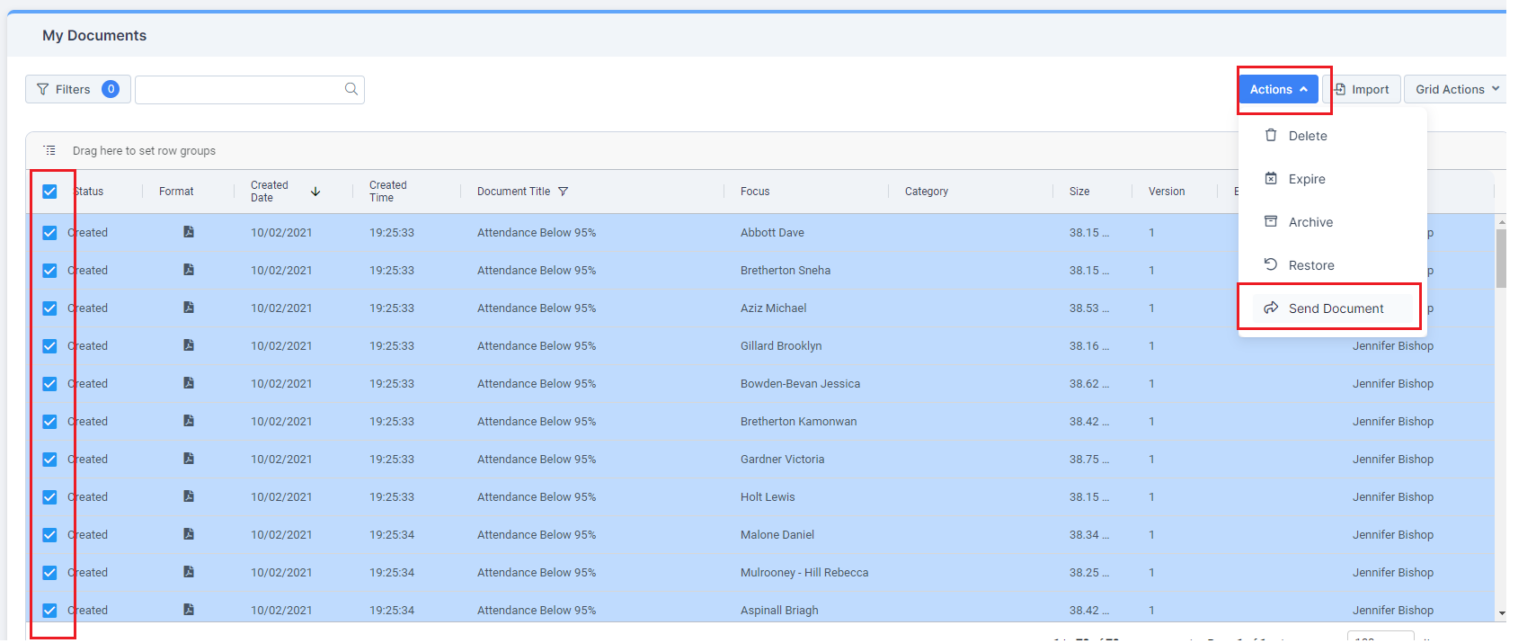Viewport: 1536px width, 643px height.
Task: Click the search magnifier icon
Action: [351, 89]
